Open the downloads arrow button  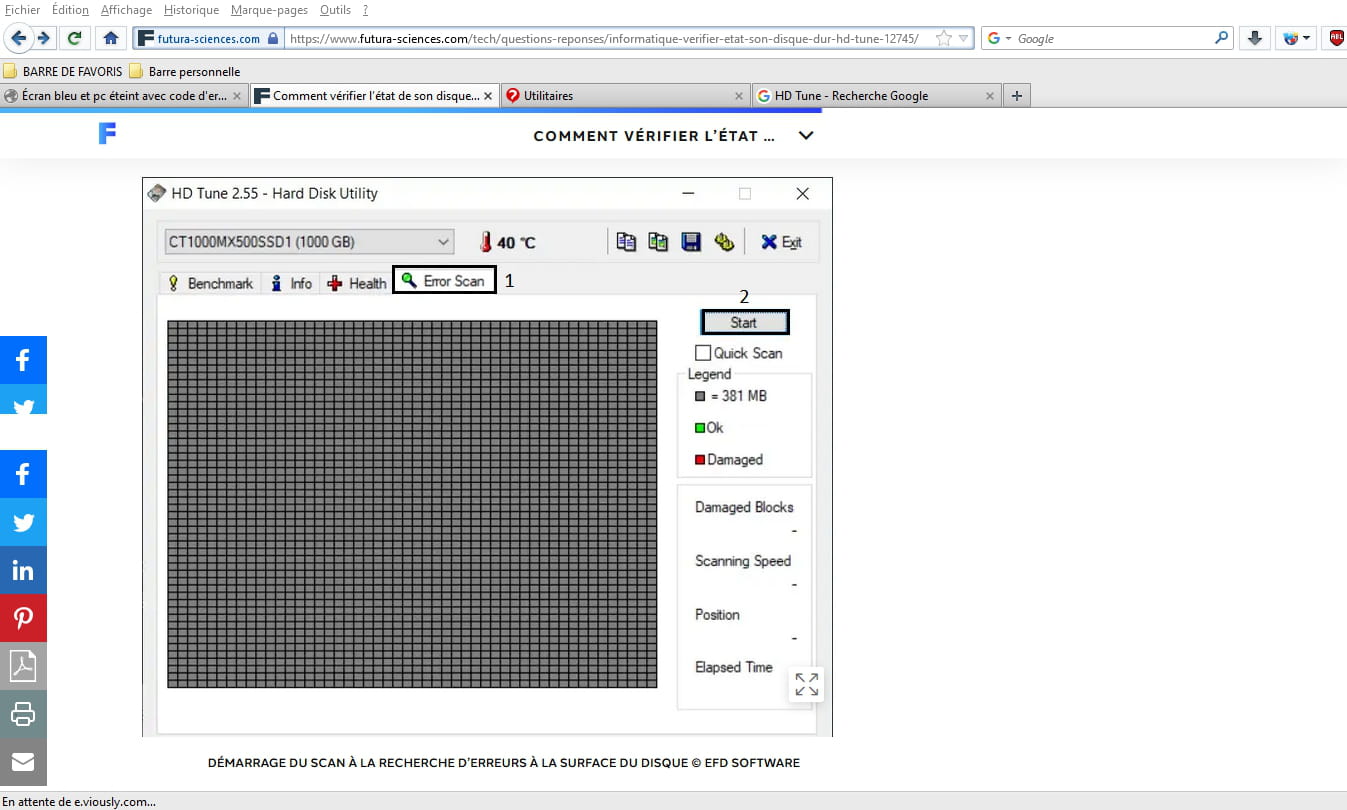tap(1254, 38)
